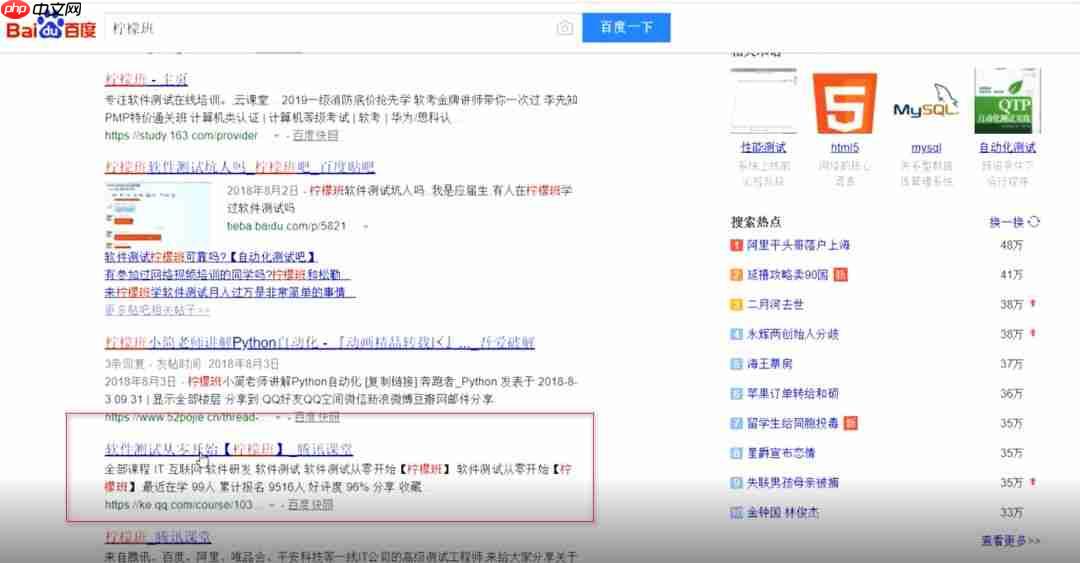This screenshot has height=563, width=1080.
Task: Click the 搜索热点 section heading
Action: 756,222
